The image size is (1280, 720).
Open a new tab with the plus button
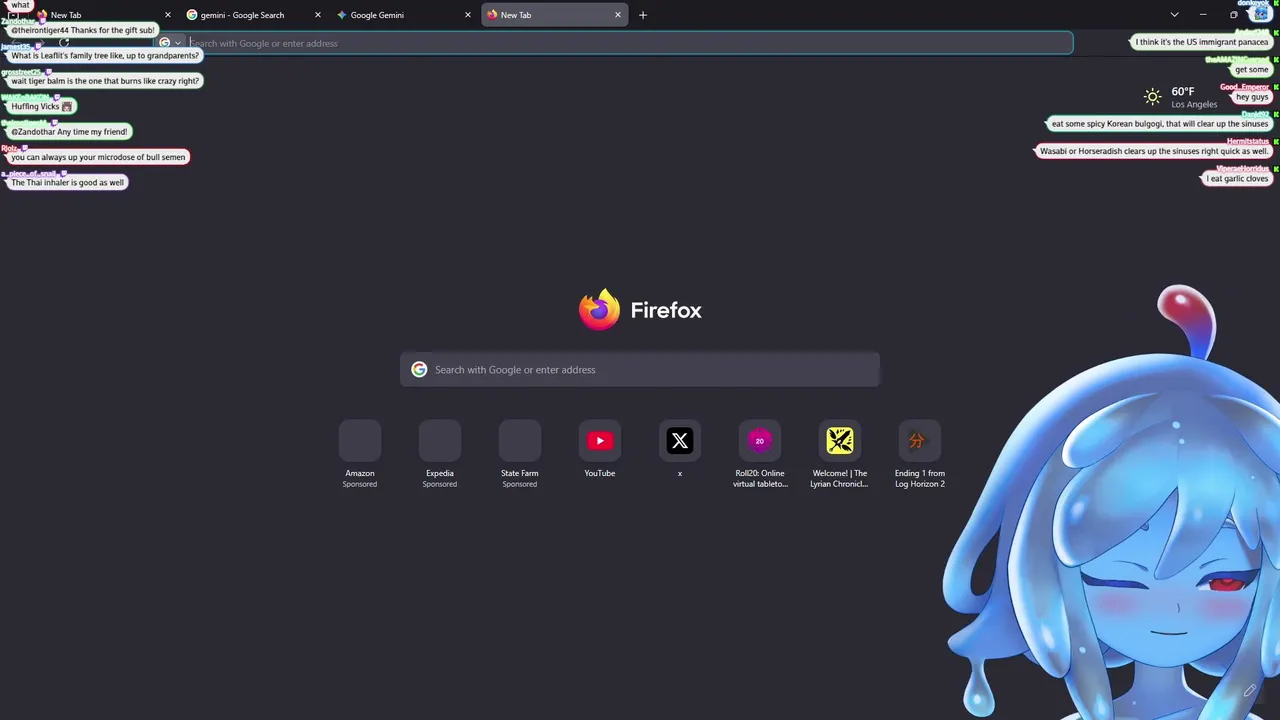(x=643, y=15)
